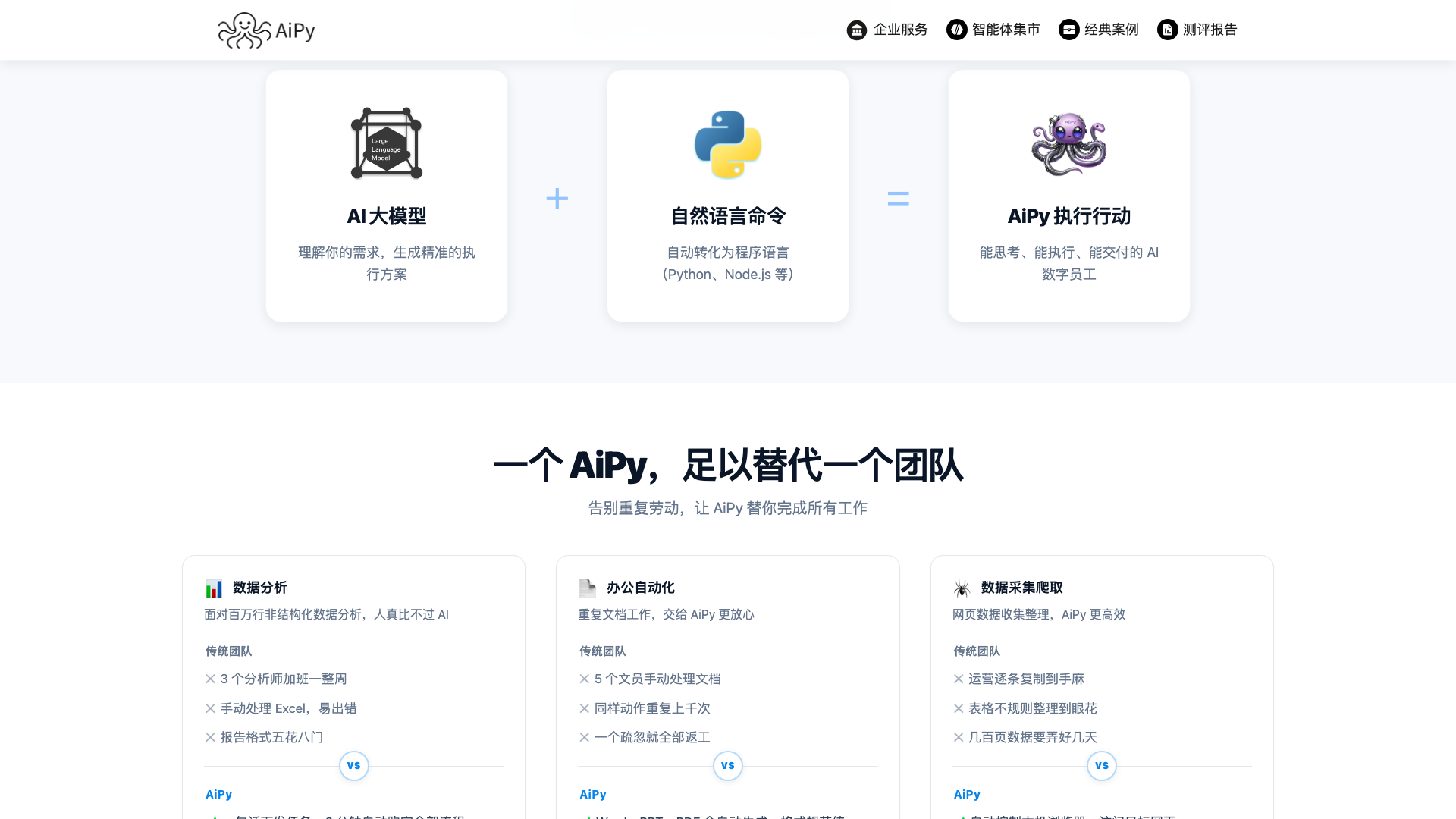Open the 测评报告 menu item

1197,30
